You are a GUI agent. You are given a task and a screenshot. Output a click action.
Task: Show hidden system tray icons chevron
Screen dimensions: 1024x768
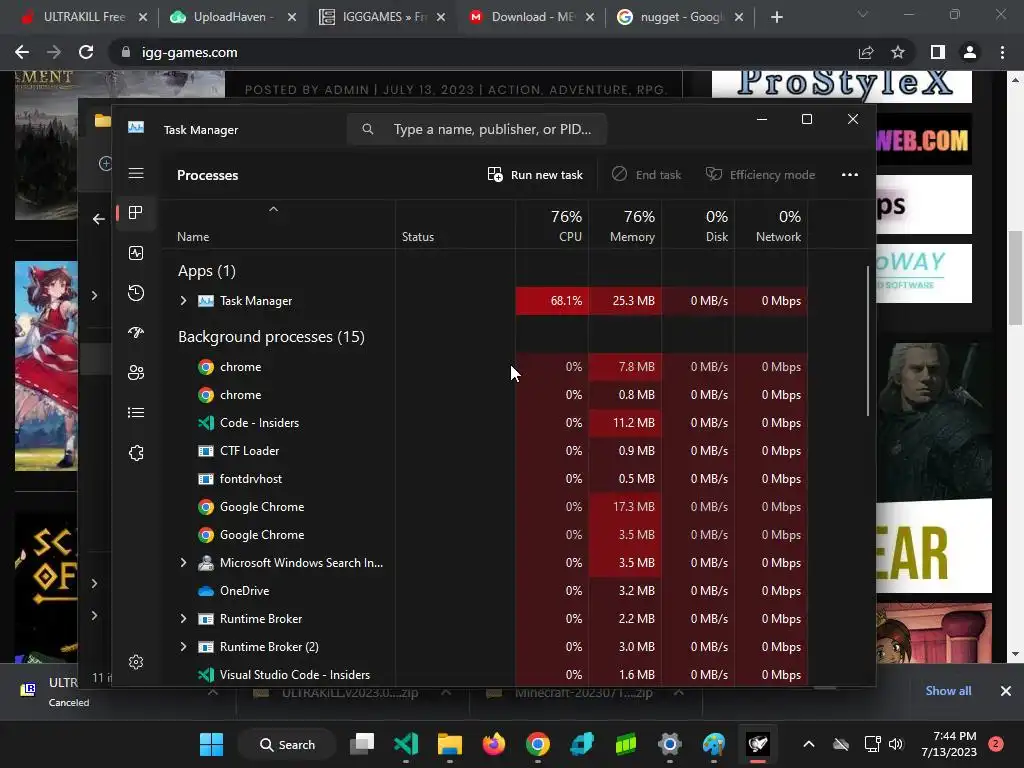pos(808,744)
